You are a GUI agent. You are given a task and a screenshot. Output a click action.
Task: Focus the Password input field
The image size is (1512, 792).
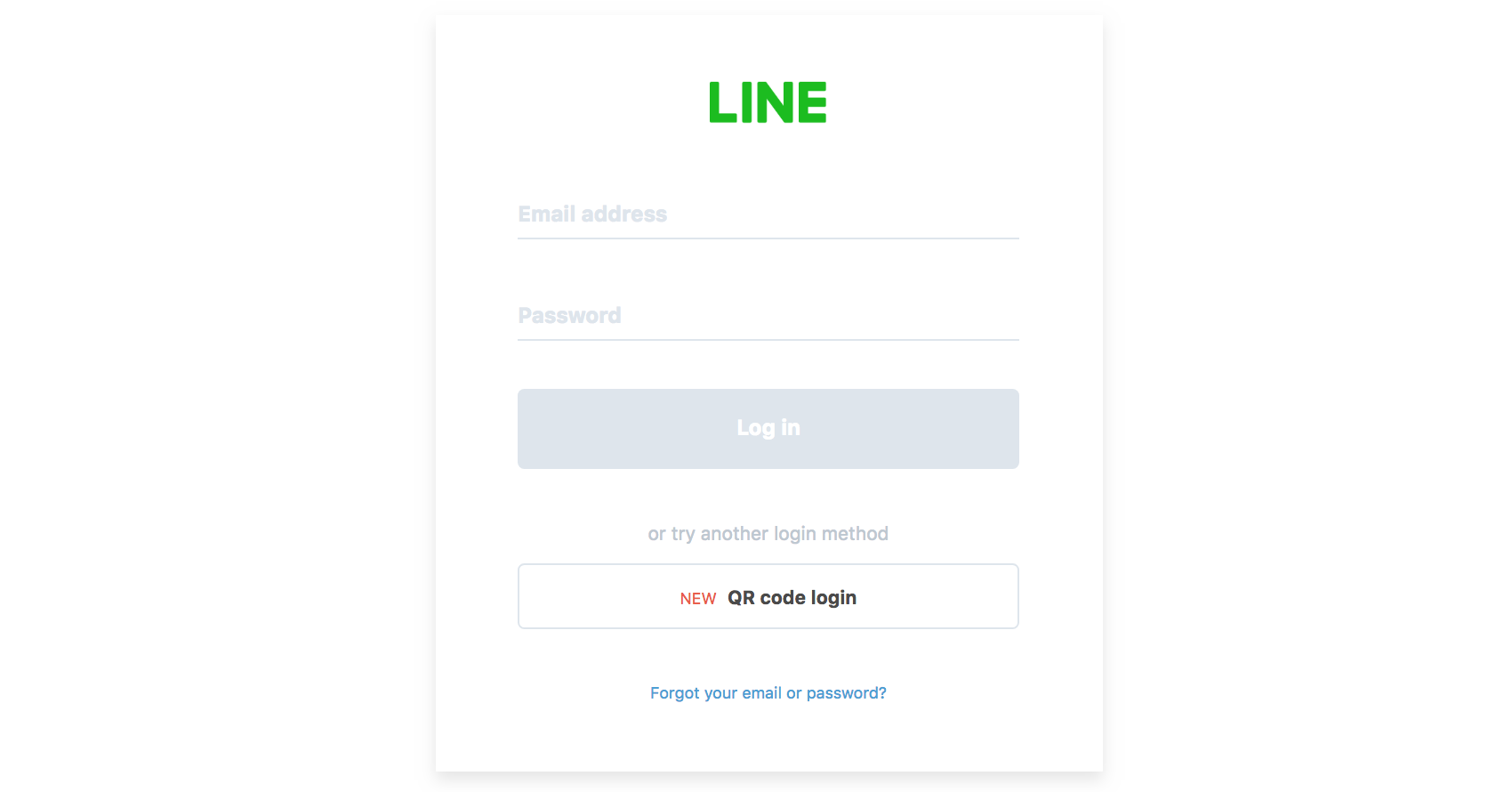click(768, 316)
